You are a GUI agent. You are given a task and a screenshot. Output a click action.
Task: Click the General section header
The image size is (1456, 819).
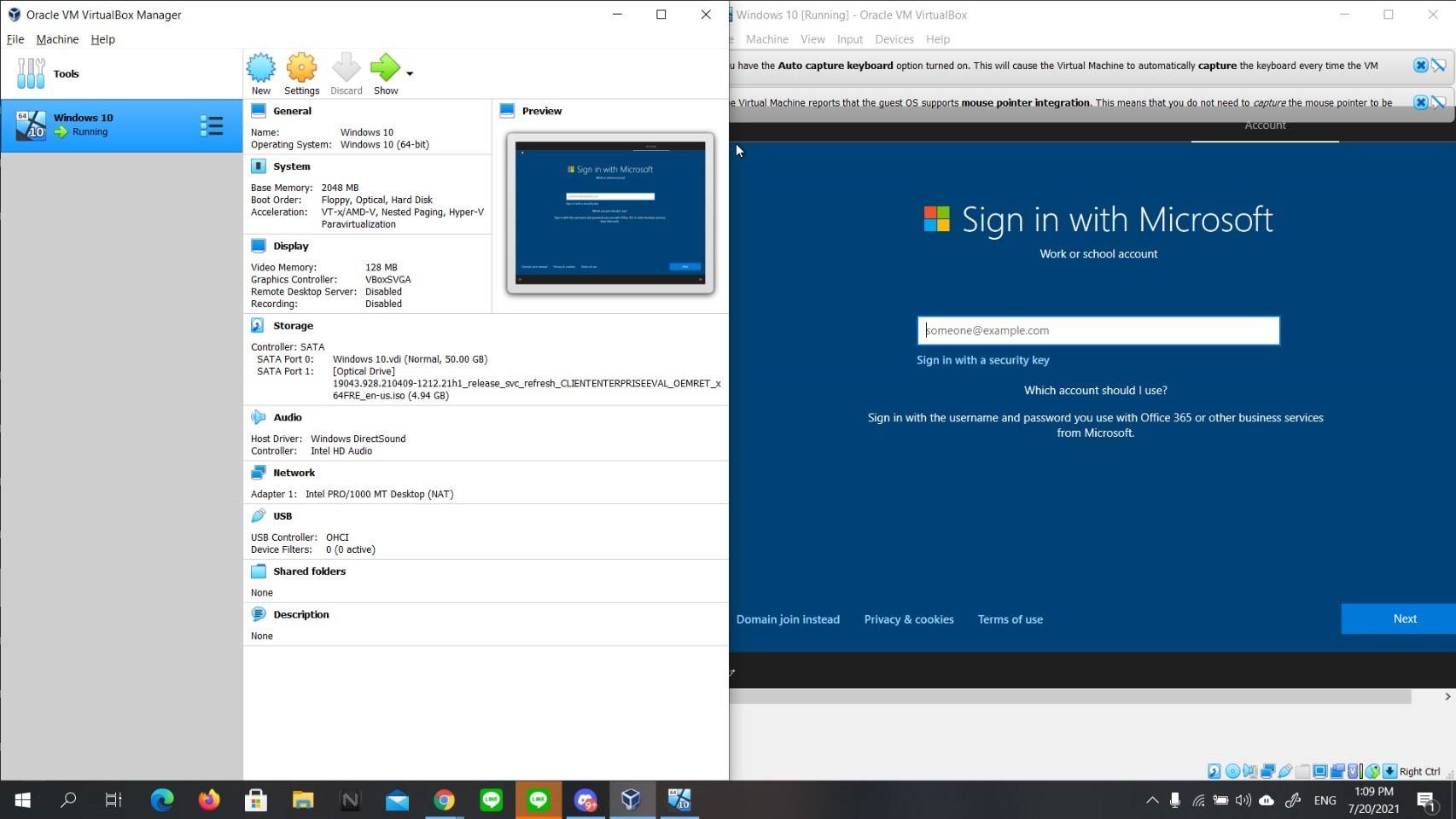[292, 111]
